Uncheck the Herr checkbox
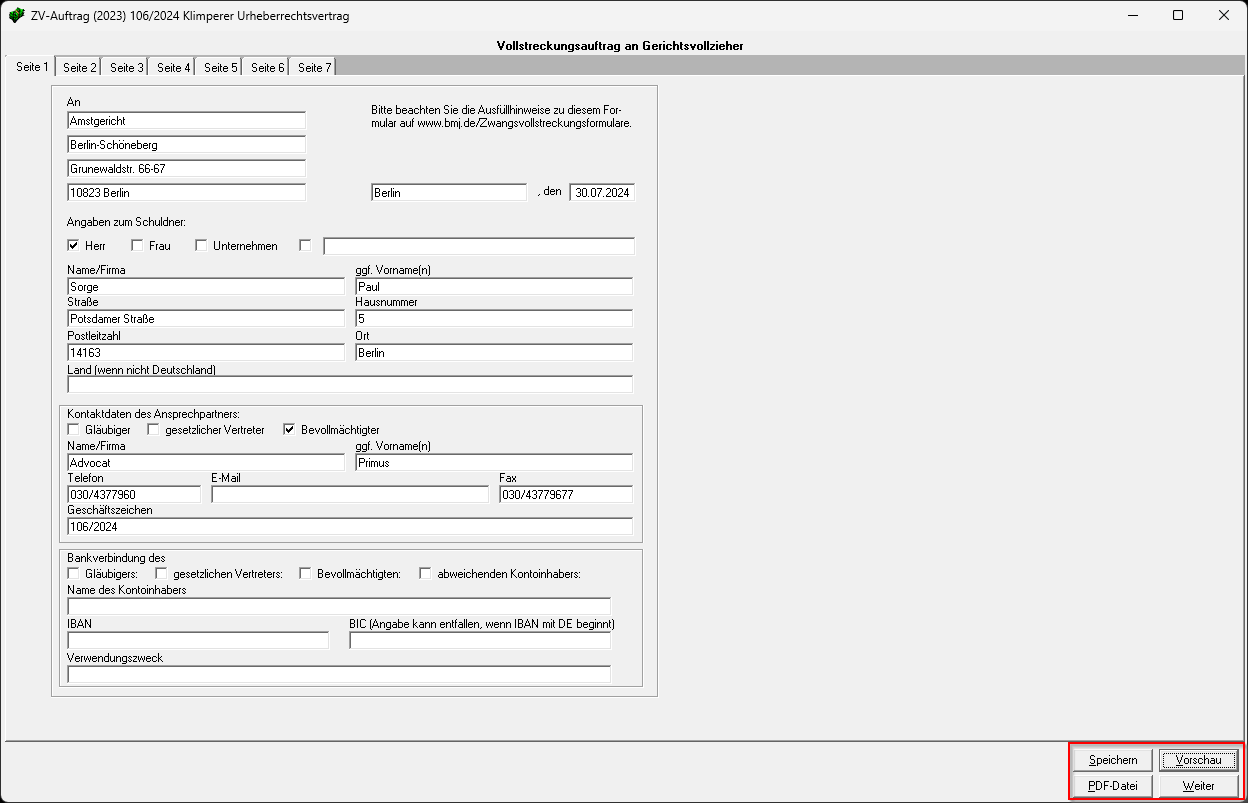This screenshot has width=1248, height=803. 73,246
